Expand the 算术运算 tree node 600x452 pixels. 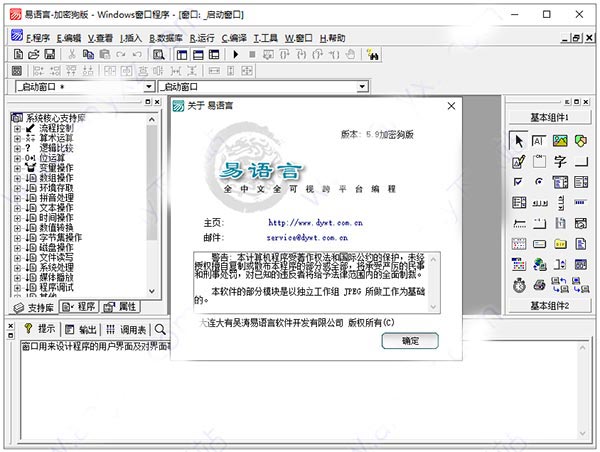coord(17,138)
